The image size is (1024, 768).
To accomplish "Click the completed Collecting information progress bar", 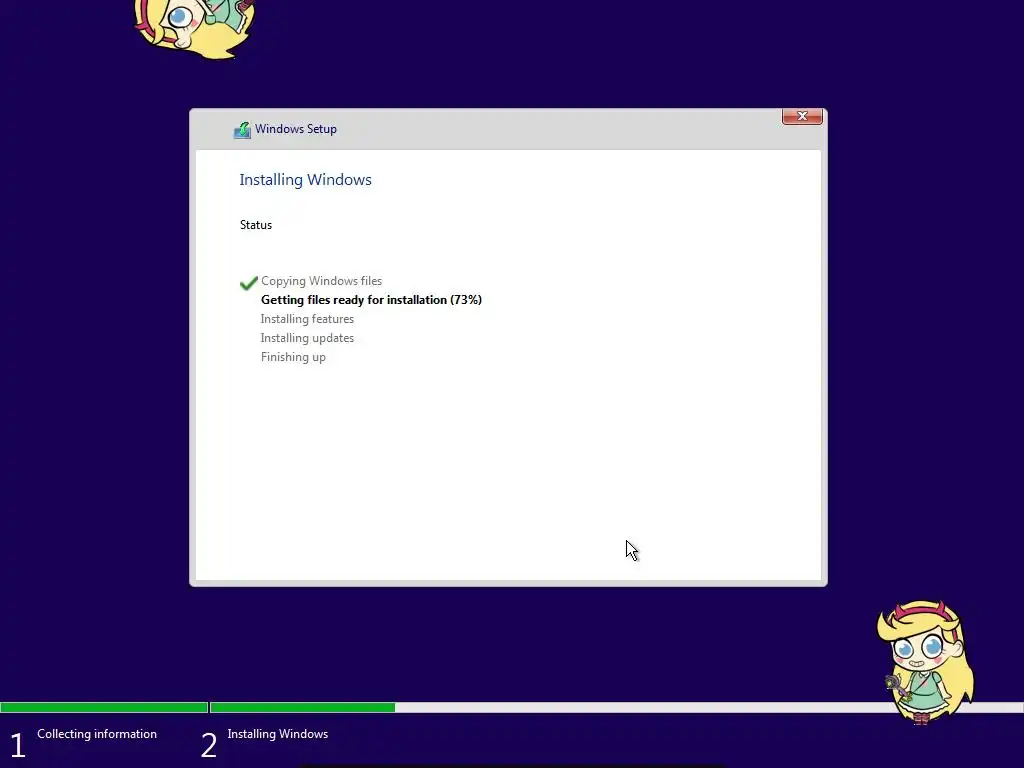I will 104,707.
